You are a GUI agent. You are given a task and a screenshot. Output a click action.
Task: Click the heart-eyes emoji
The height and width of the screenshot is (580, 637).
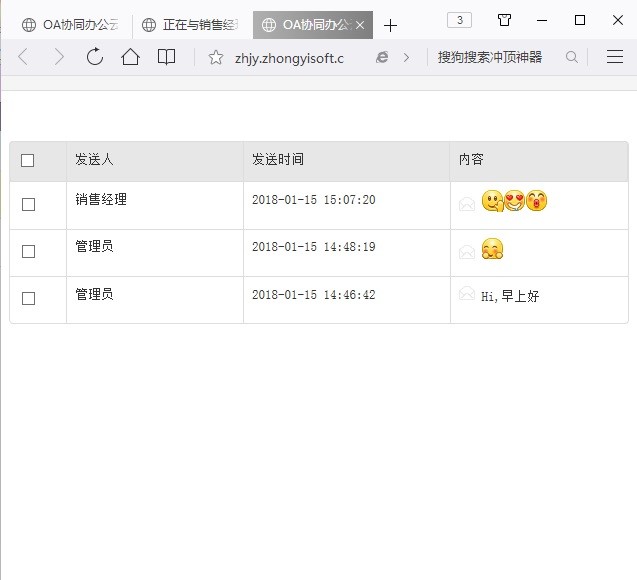(515, 201)
